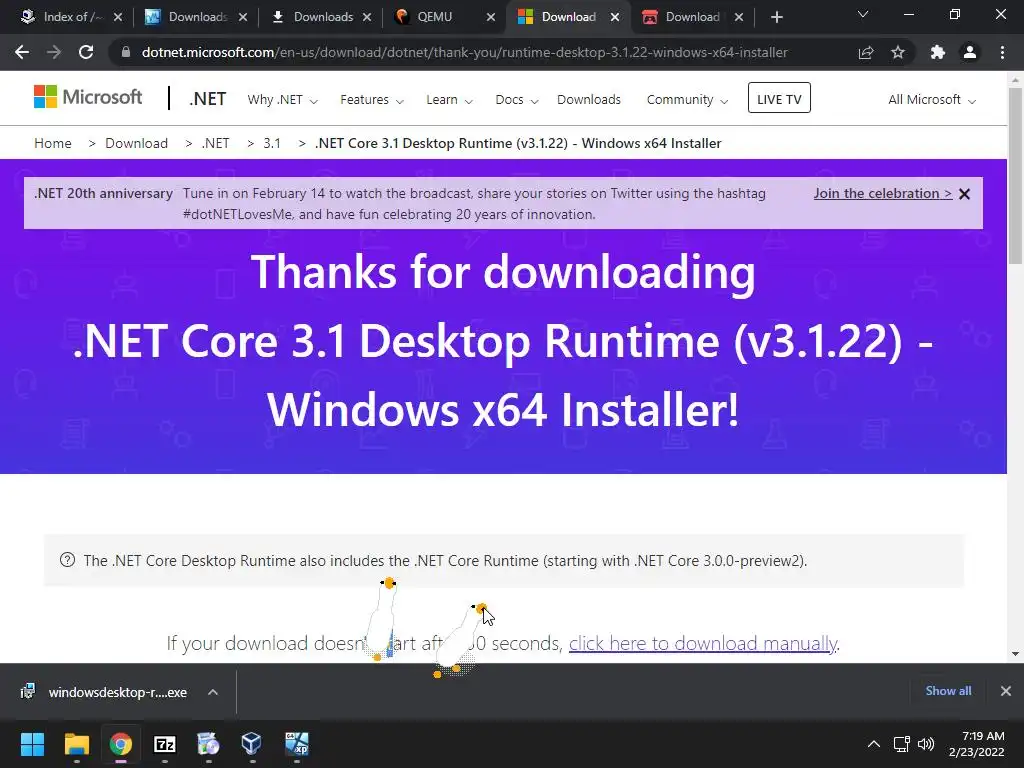1024x768 pixels.
Task: Open windowsdesktop-r....exe download options chevron
Action: point(213,692)
